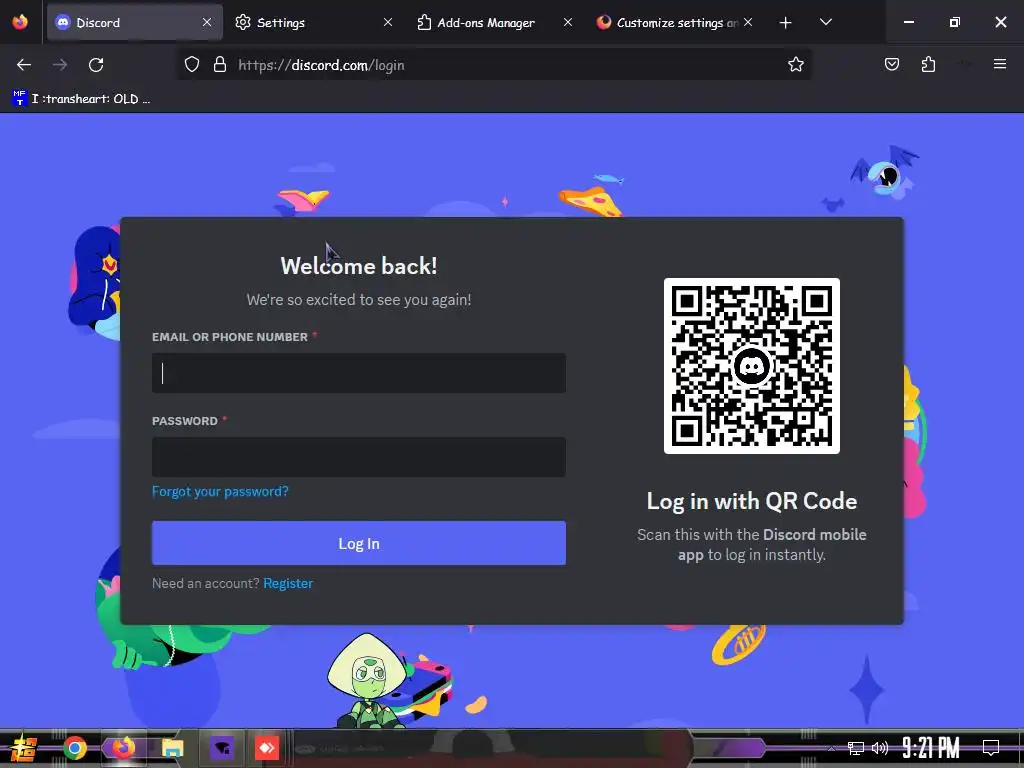Open the purple app icon on taskbar
The height and width of the screenshot is (768, 1024).
pyautogui.click(x=221, y=748)
